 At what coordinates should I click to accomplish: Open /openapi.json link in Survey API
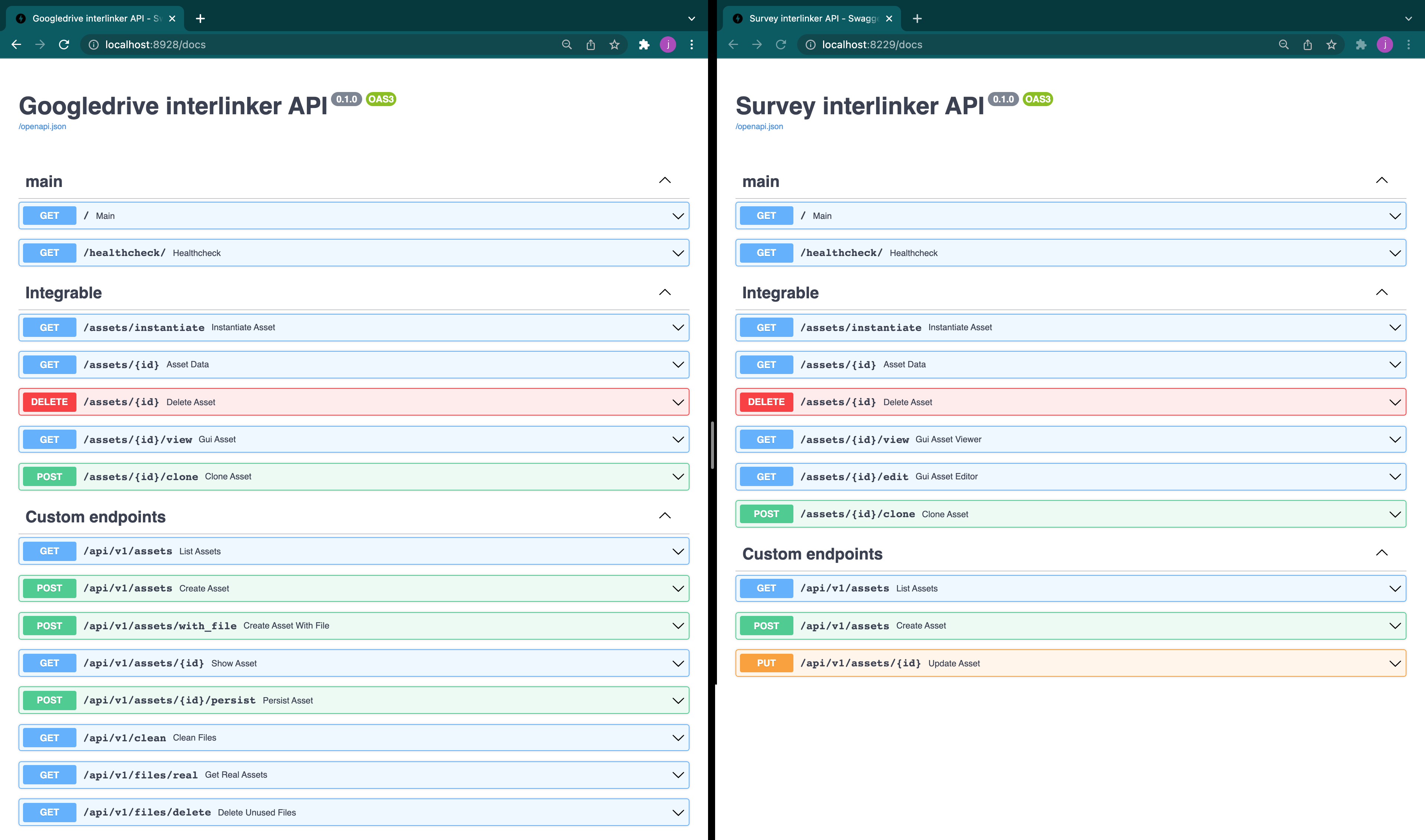[759, 126]
